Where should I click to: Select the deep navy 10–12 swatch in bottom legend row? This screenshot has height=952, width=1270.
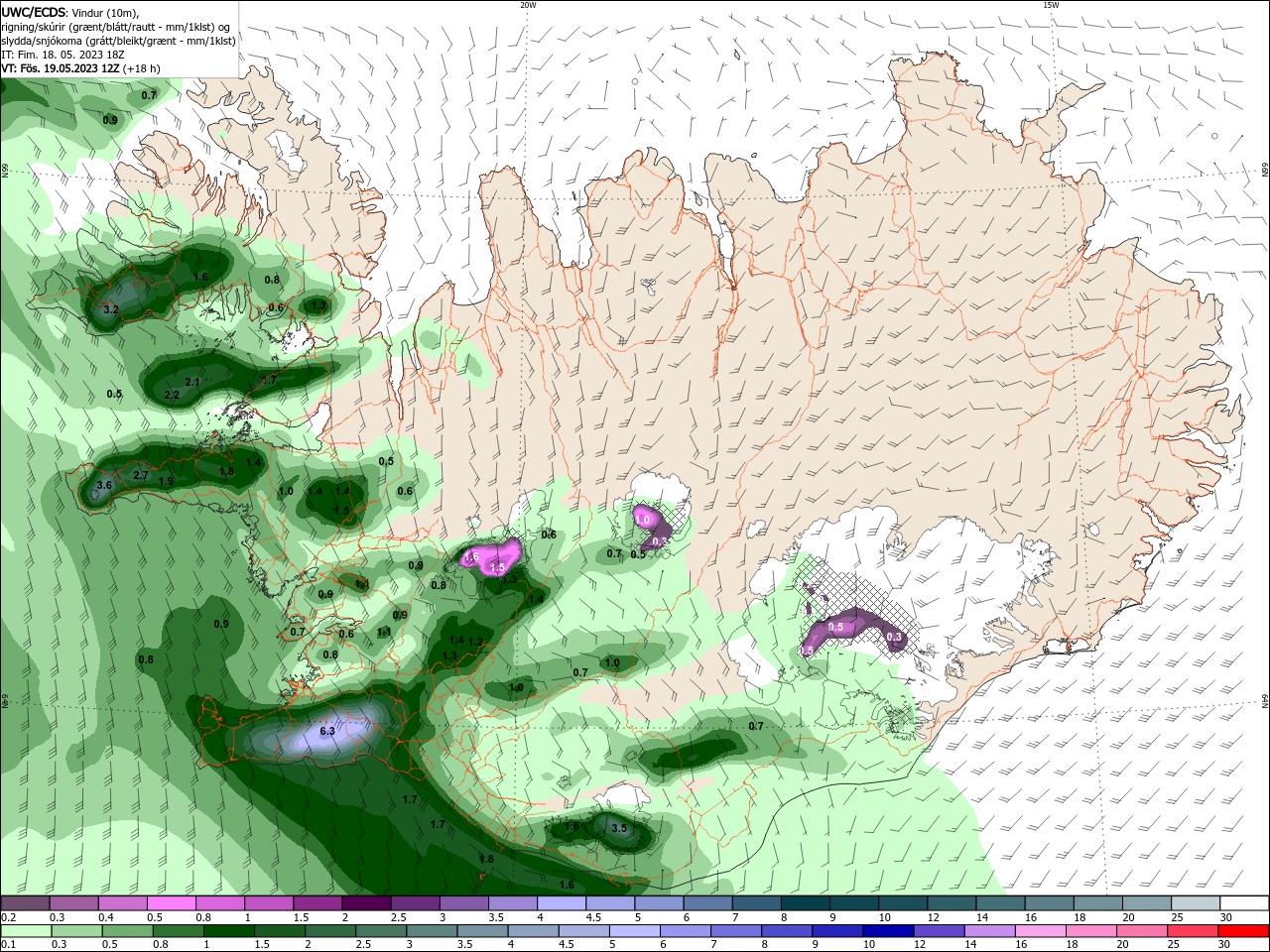pyautogui.click(x=888, y=931)
